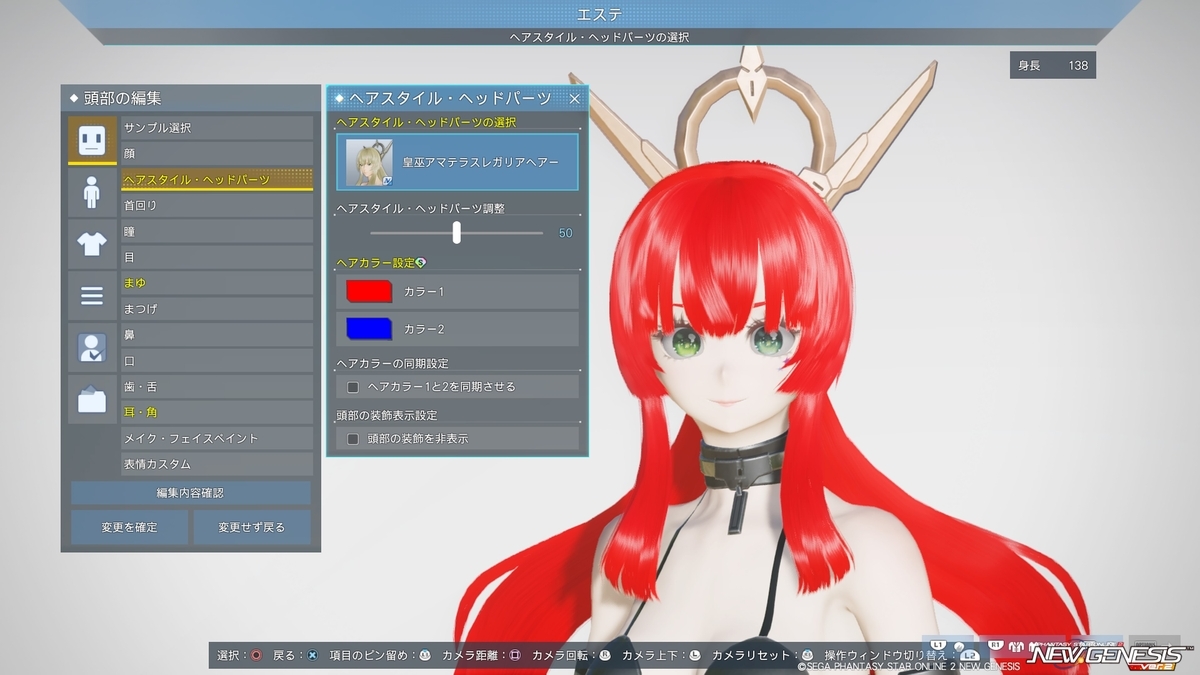Select 顔 in the head menu
The width and height of the screenshot is (1200, 675).
click(x=217, y=154)
